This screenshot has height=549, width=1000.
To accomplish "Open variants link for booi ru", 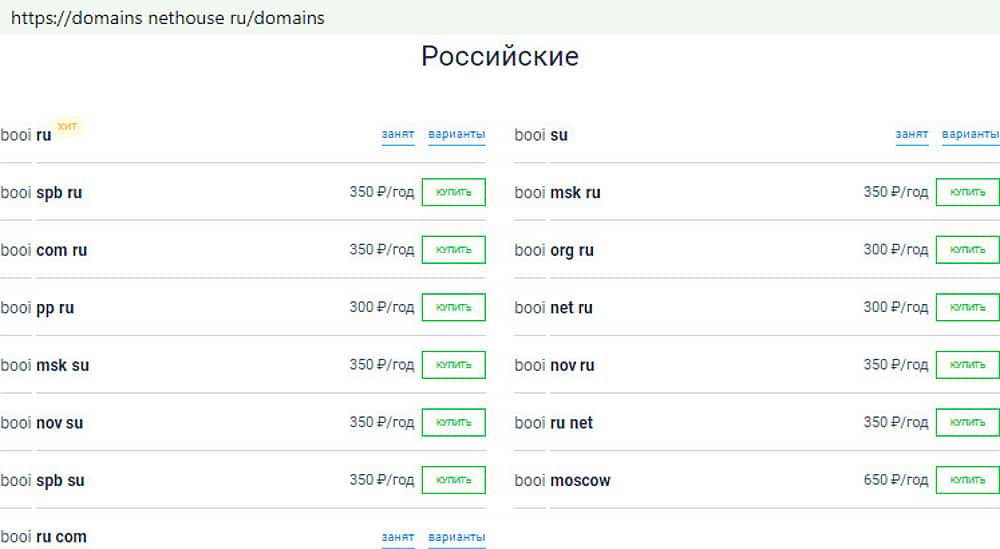I will coord(456,134).
